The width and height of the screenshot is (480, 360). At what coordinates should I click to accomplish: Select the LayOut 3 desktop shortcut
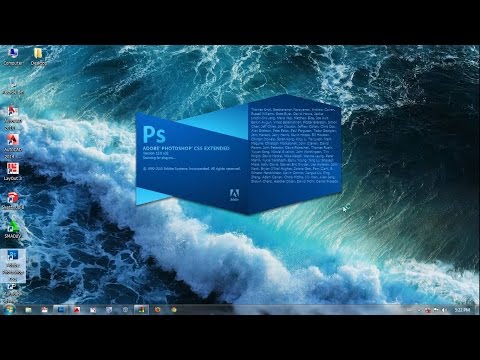coord(13,172)
